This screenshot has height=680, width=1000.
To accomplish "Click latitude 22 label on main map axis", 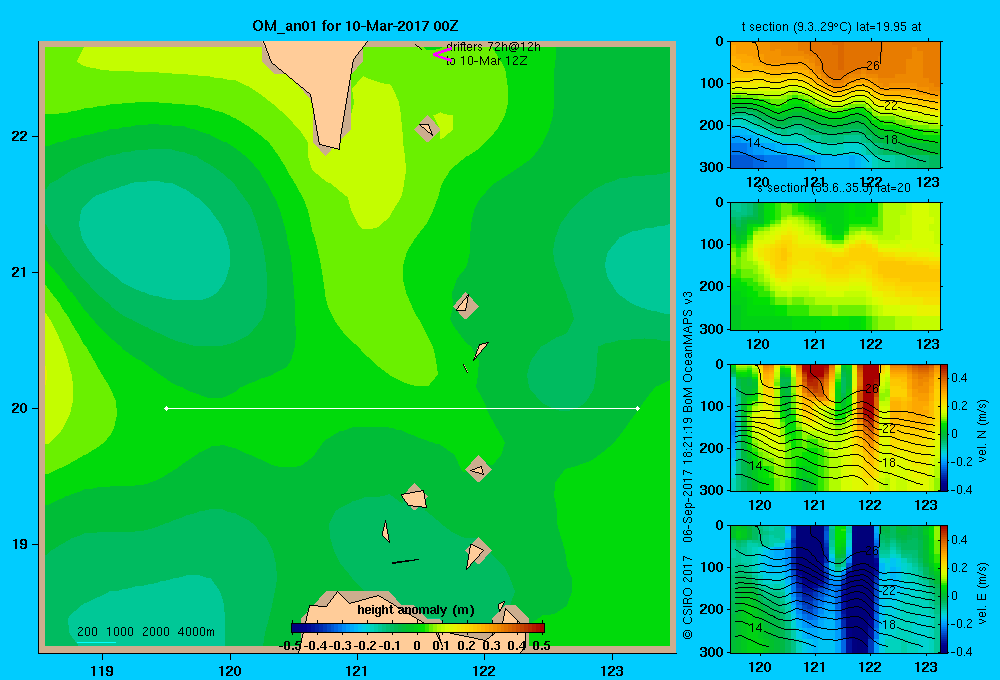I will point(20,136).
